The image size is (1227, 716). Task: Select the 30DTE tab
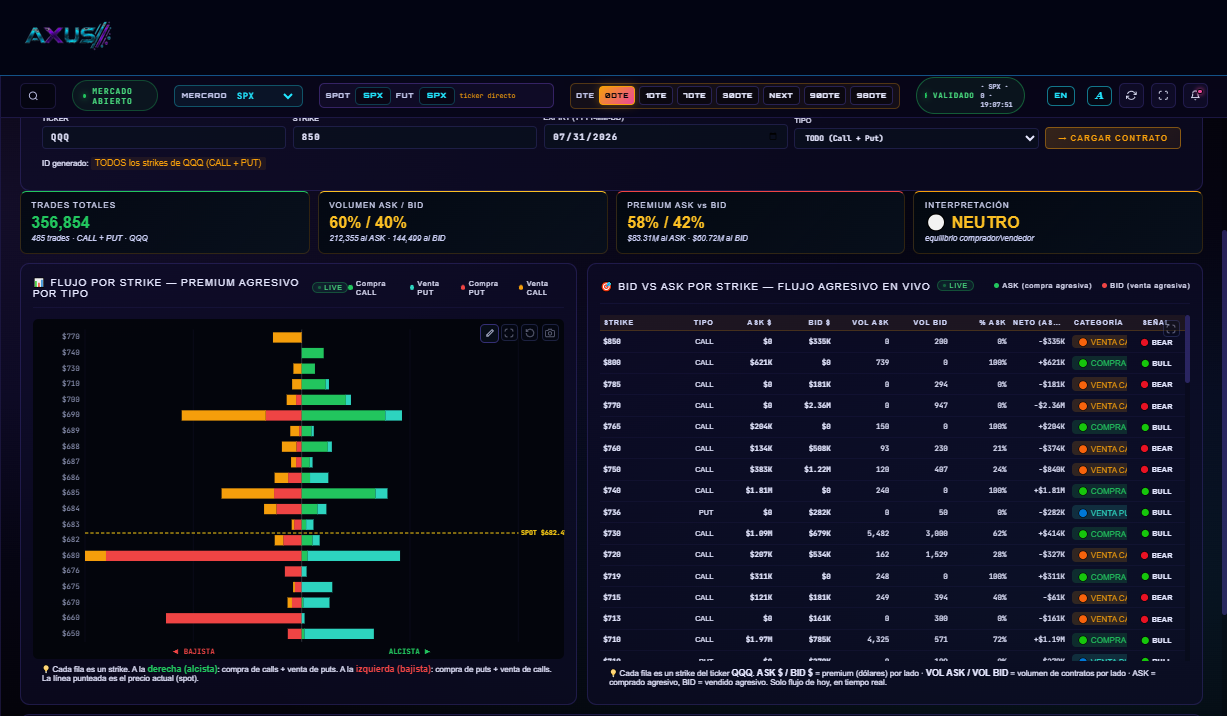tap(737, 96)
